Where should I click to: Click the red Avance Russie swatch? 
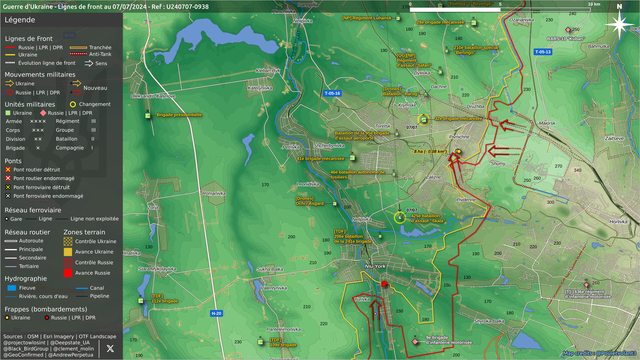(68, 273)
